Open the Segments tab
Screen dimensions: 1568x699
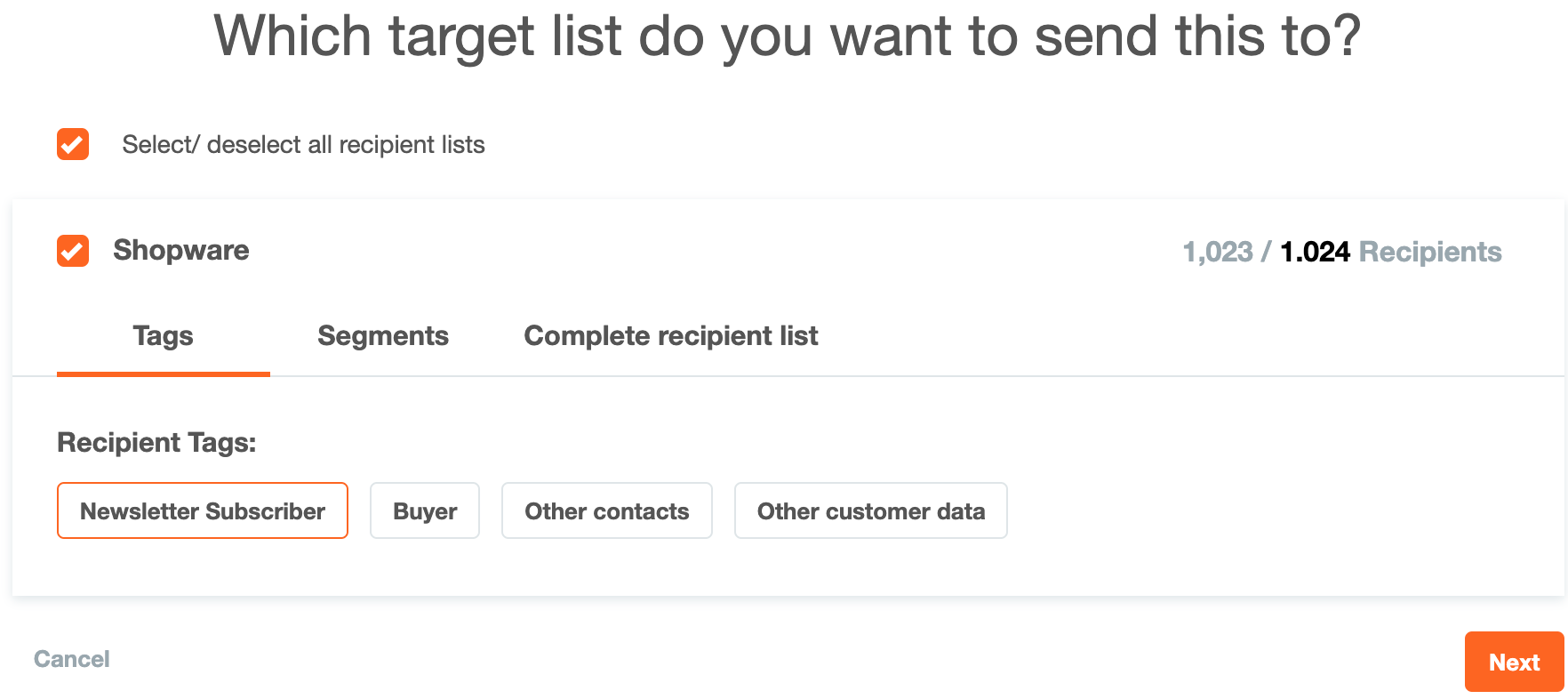(x=382, y=336)
